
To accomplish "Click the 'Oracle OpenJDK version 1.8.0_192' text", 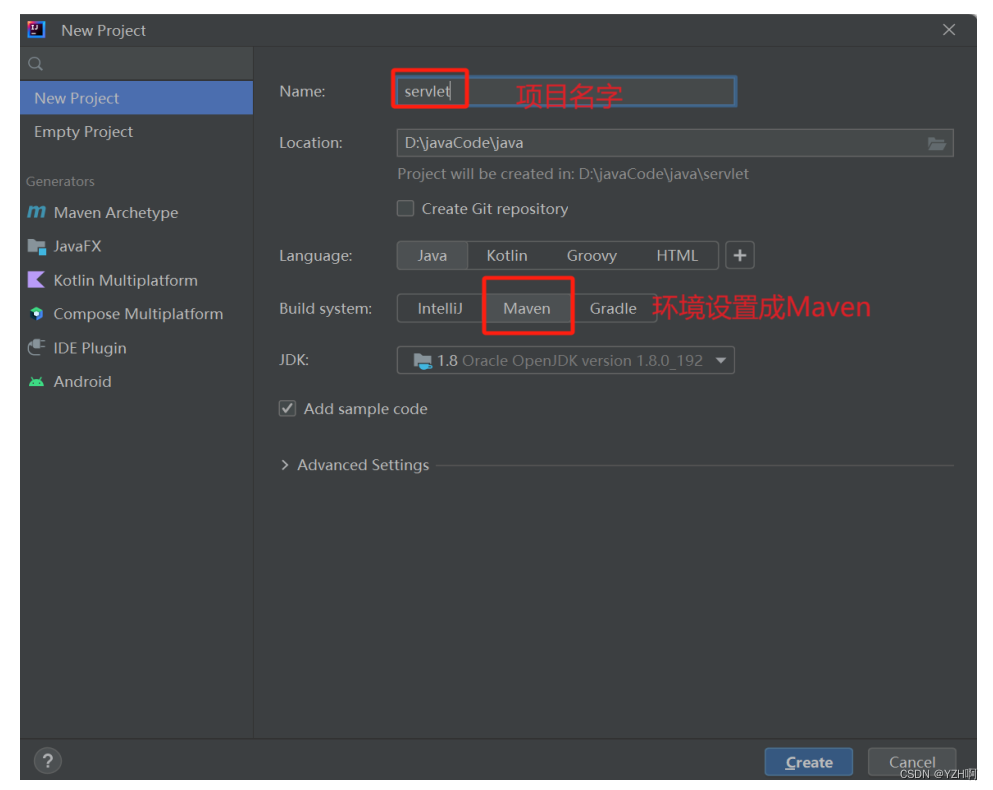I will [583, 360].
